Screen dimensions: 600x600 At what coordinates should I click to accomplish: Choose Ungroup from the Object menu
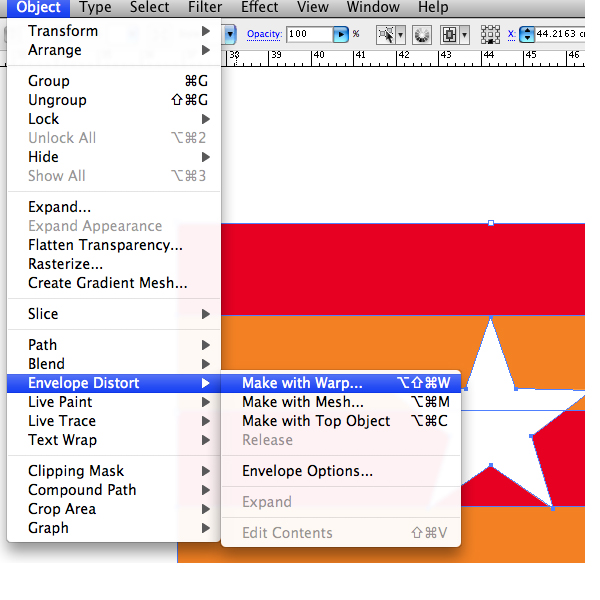point(114,100)
